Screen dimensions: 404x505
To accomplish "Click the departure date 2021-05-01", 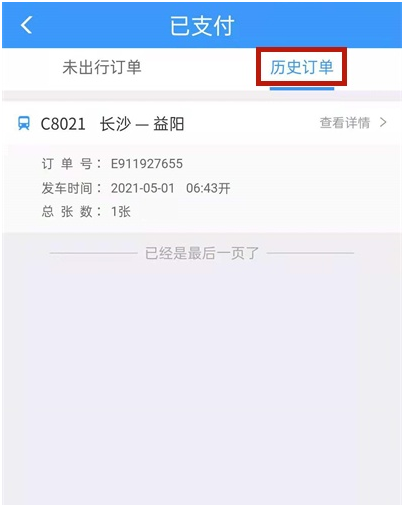I will 143,188.
